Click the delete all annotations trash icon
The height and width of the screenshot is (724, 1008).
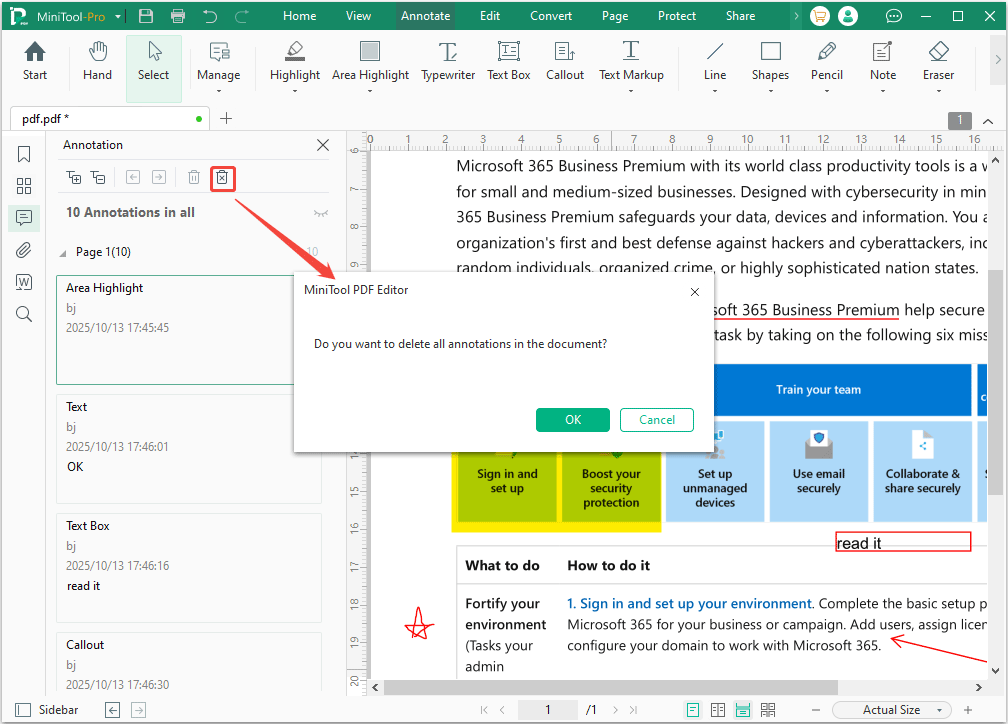click(222, 178)
